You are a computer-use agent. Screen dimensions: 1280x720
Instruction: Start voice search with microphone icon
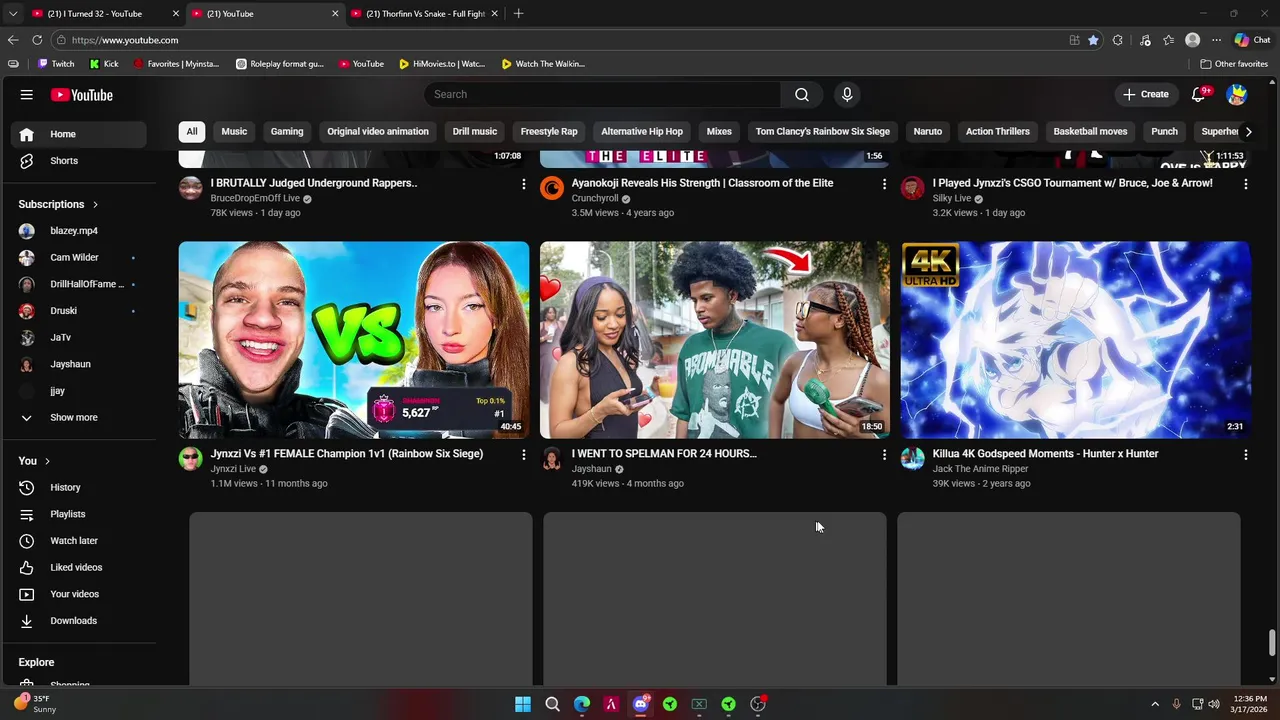point(847,94)
